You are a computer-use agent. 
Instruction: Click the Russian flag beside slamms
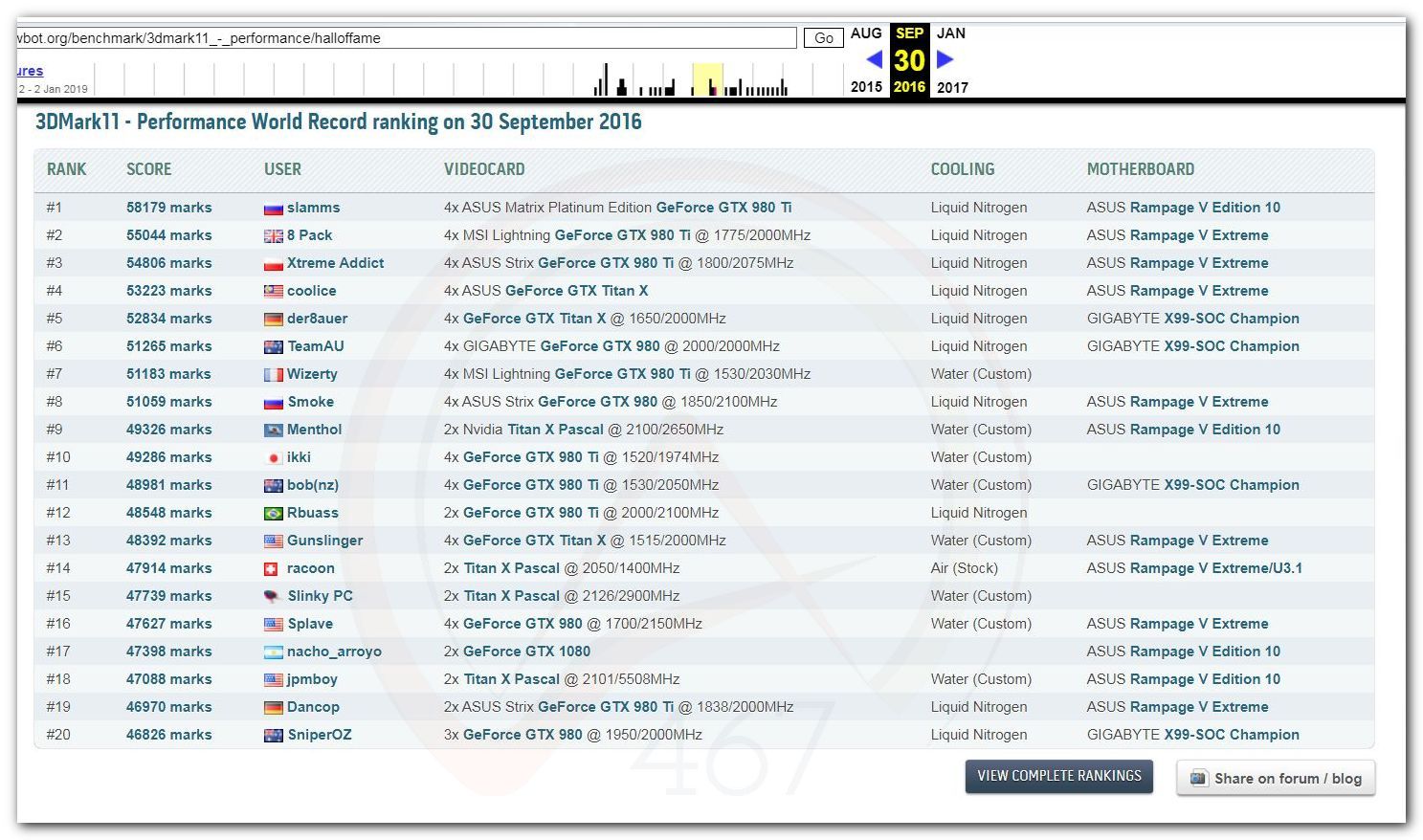(274, 209)
